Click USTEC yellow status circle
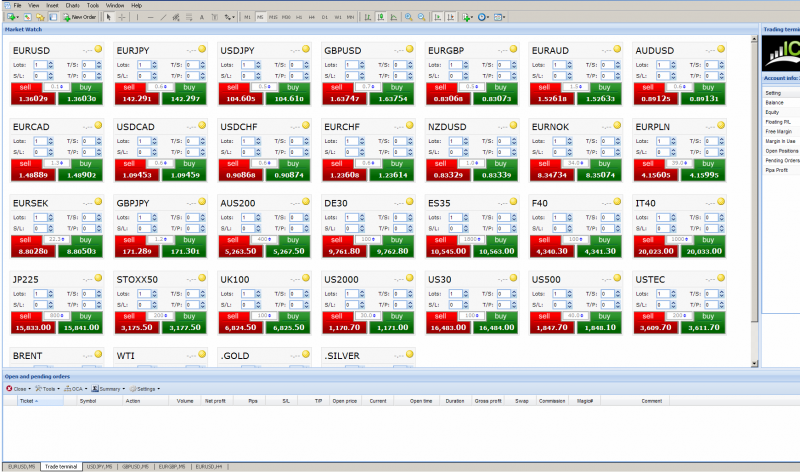This screenshot has height=472, width=800. click(x=720, y=278)
